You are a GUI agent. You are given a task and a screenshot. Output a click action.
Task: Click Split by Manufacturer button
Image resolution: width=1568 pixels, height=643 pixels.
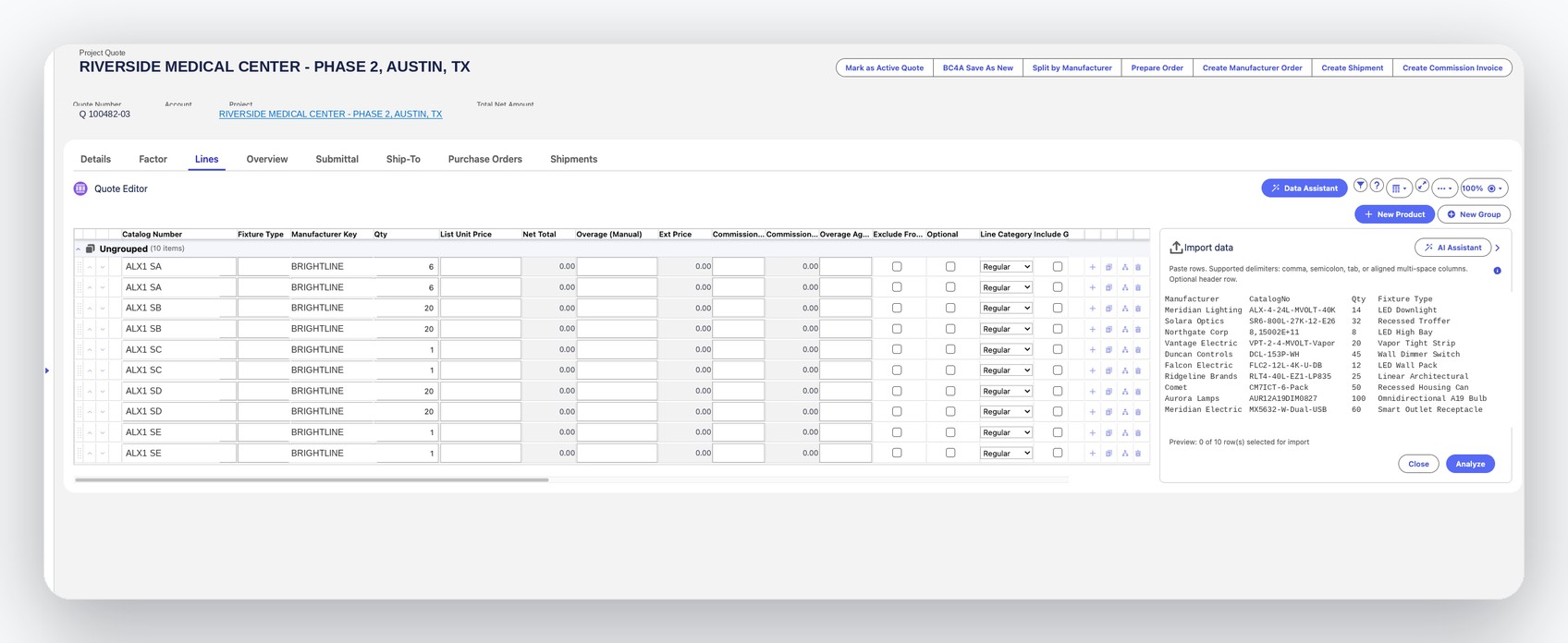click(x=1072, y=67)
